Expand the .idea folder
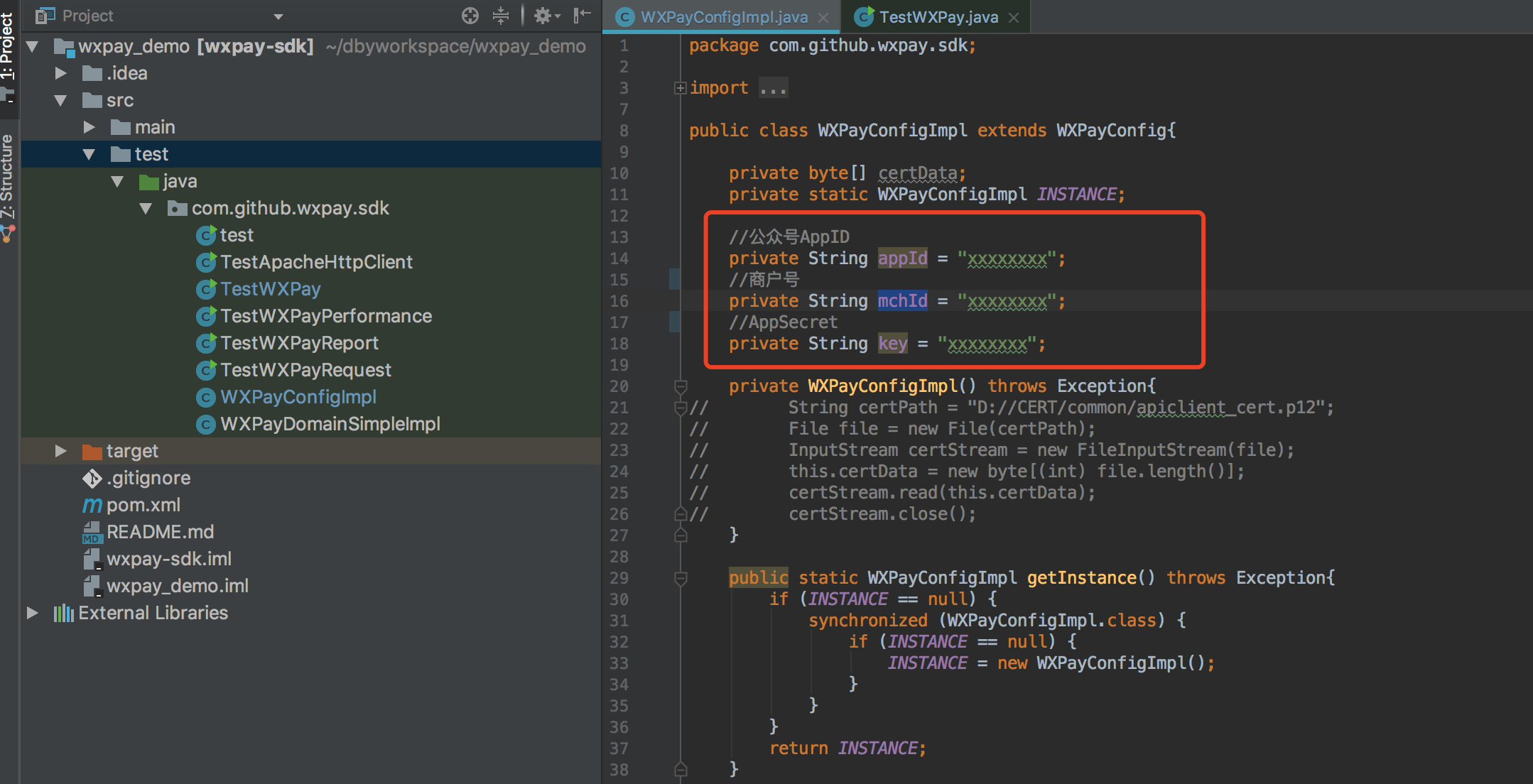Image resolution: width=1533 pixels, height=784 pixels. point(61,73)
